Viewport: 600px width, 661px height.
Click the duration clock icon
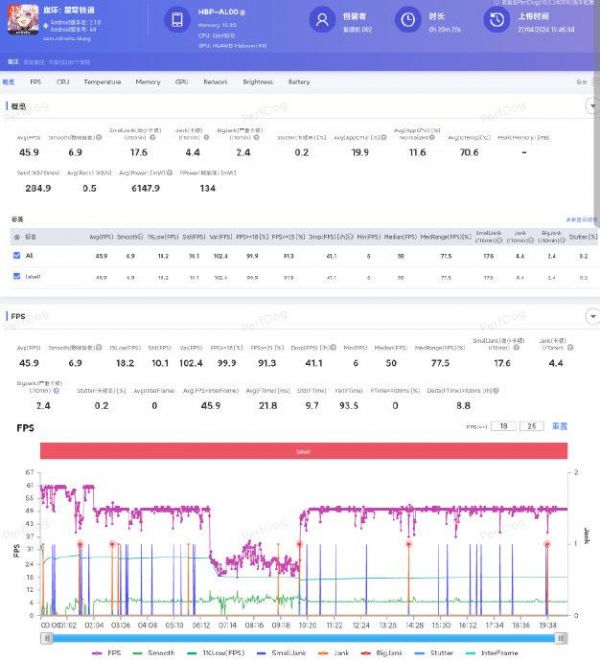tap(407, 21)
